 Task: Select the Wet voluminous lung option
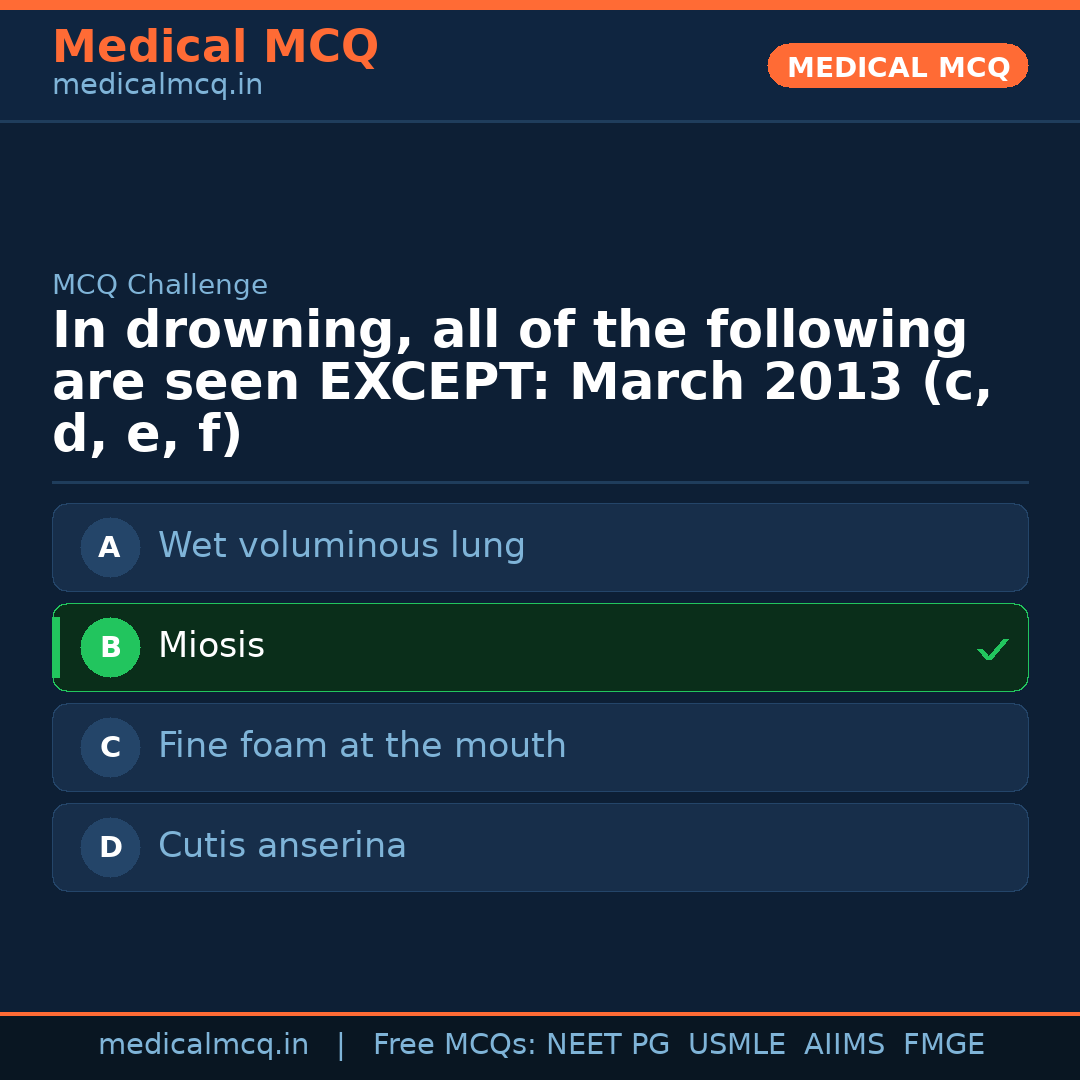click(x=540, y=547)
